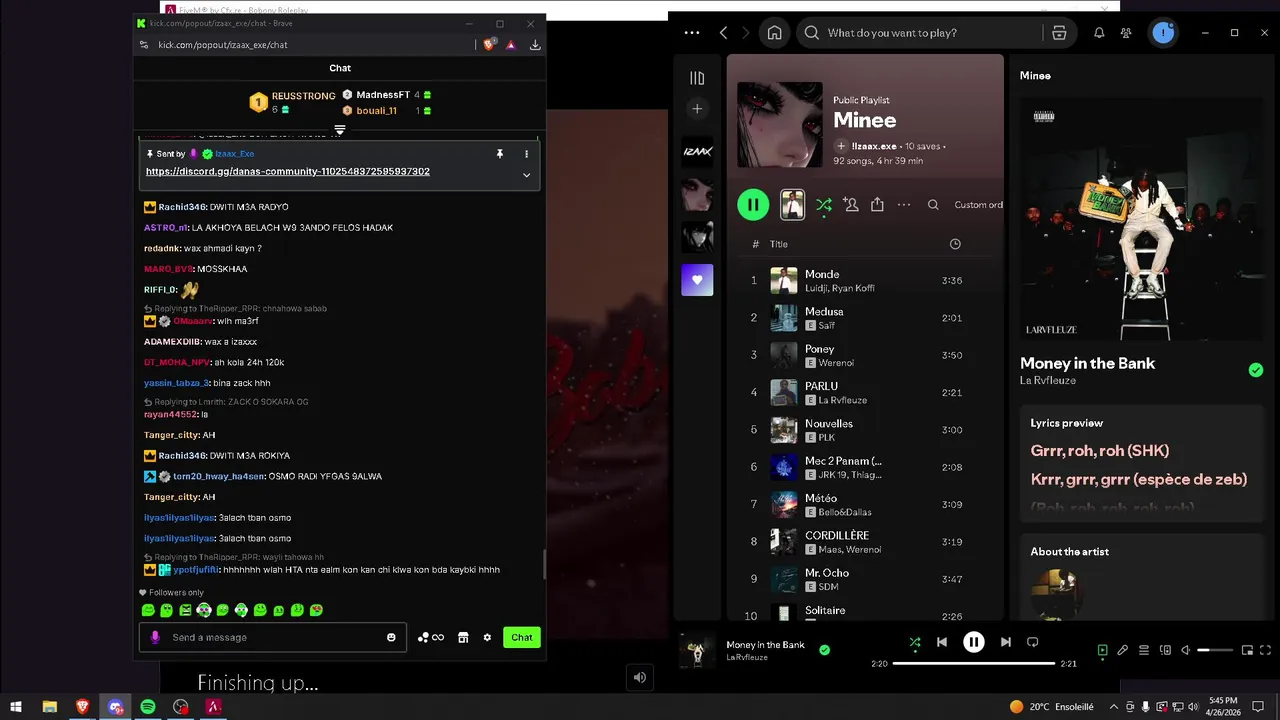Open the play queue
Image resolution: width=1280 pixels, height=720 pixels.
tap(1144, 650)
